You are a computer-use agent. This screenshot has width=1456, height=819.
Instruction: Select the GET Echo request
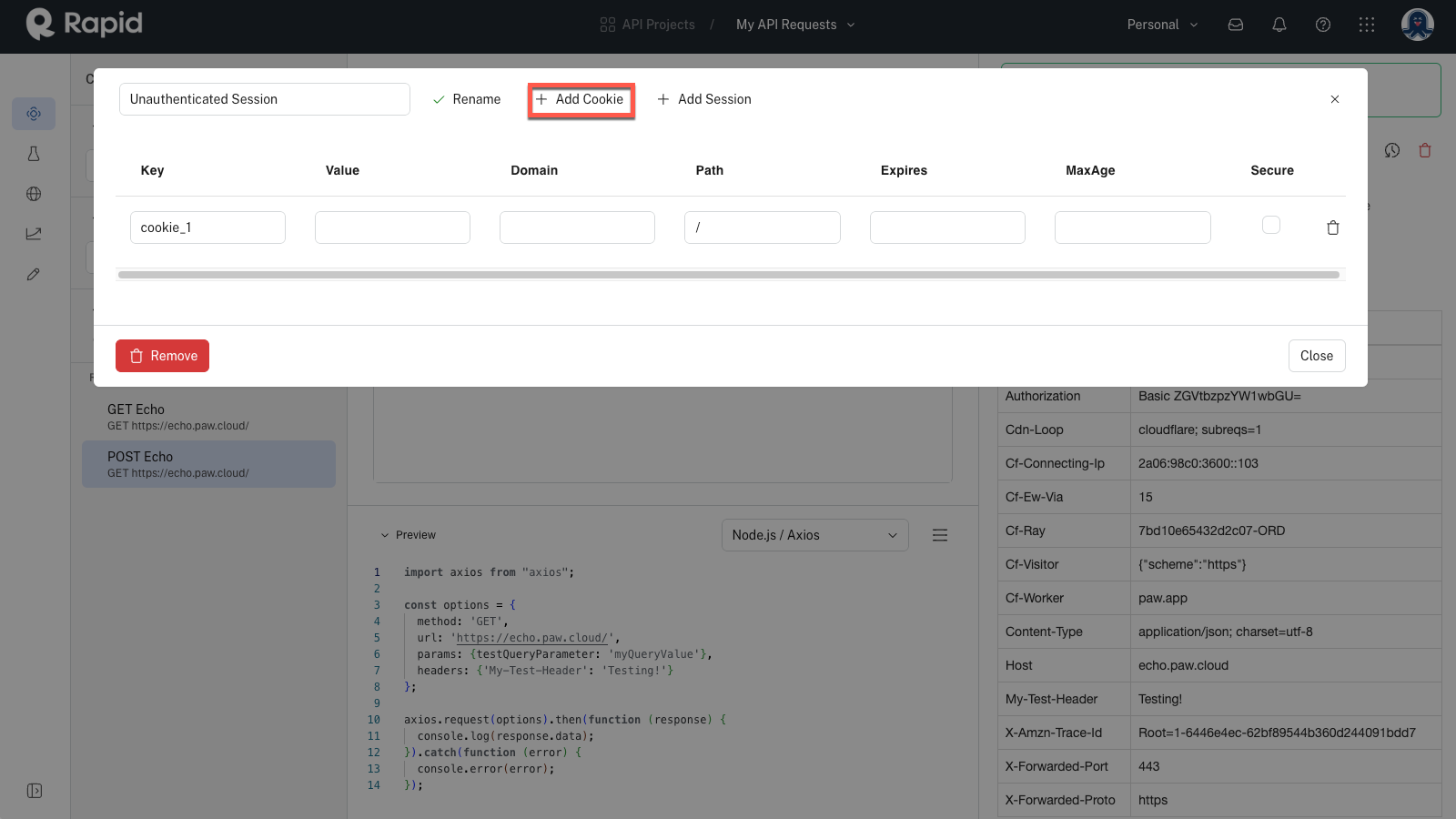click(208, 417)
